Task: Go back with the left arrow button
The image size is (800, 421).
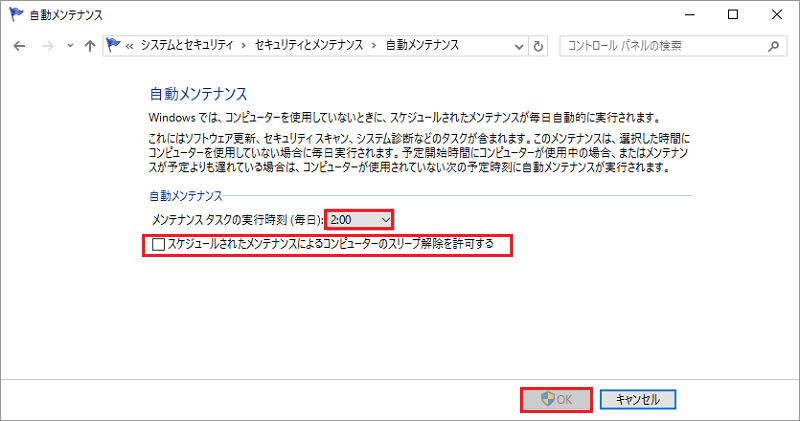Action: 19,46
